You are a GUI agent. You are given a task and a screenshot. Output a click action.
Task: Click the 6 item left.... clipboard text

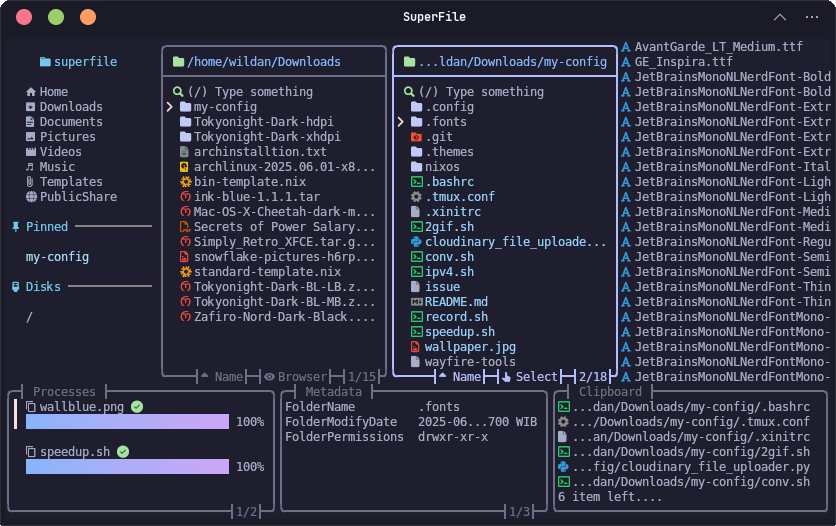[610, 497]
